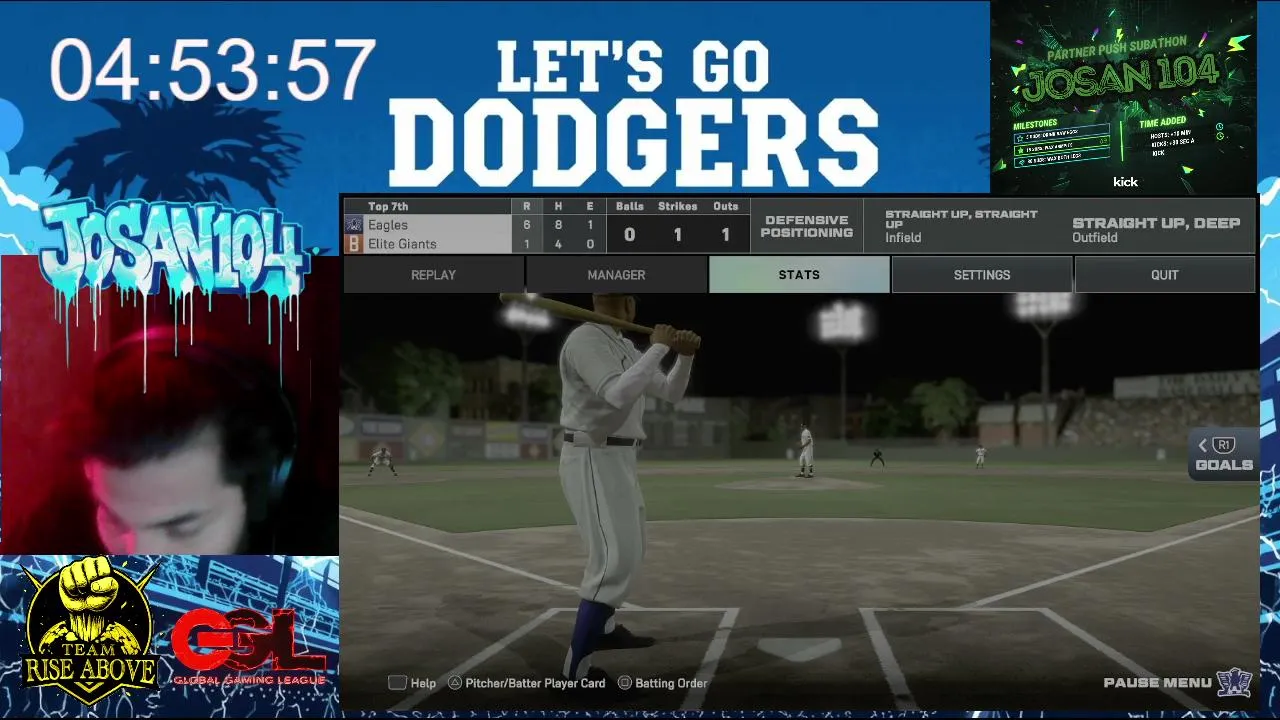1280x720 pixels.
Task: Click the crest logo beside Pause Menu
Action: coord(1235,683)
